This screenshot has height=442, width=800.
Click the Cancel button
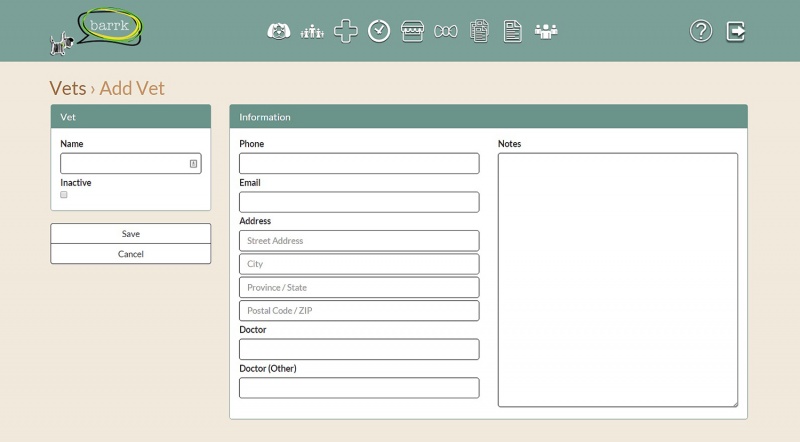131,254
